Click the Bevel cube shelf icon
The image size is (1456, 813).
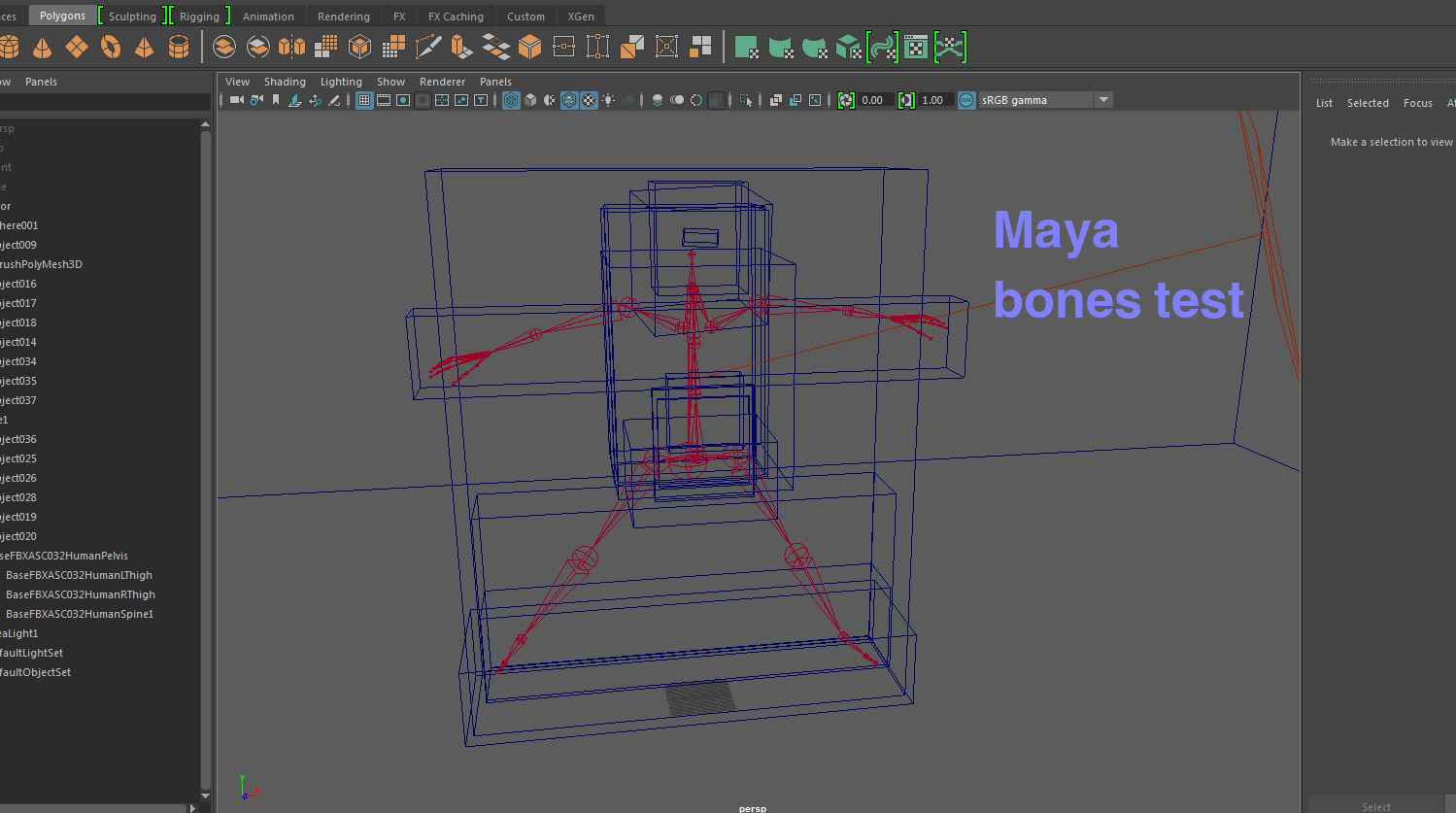point(529,47)
